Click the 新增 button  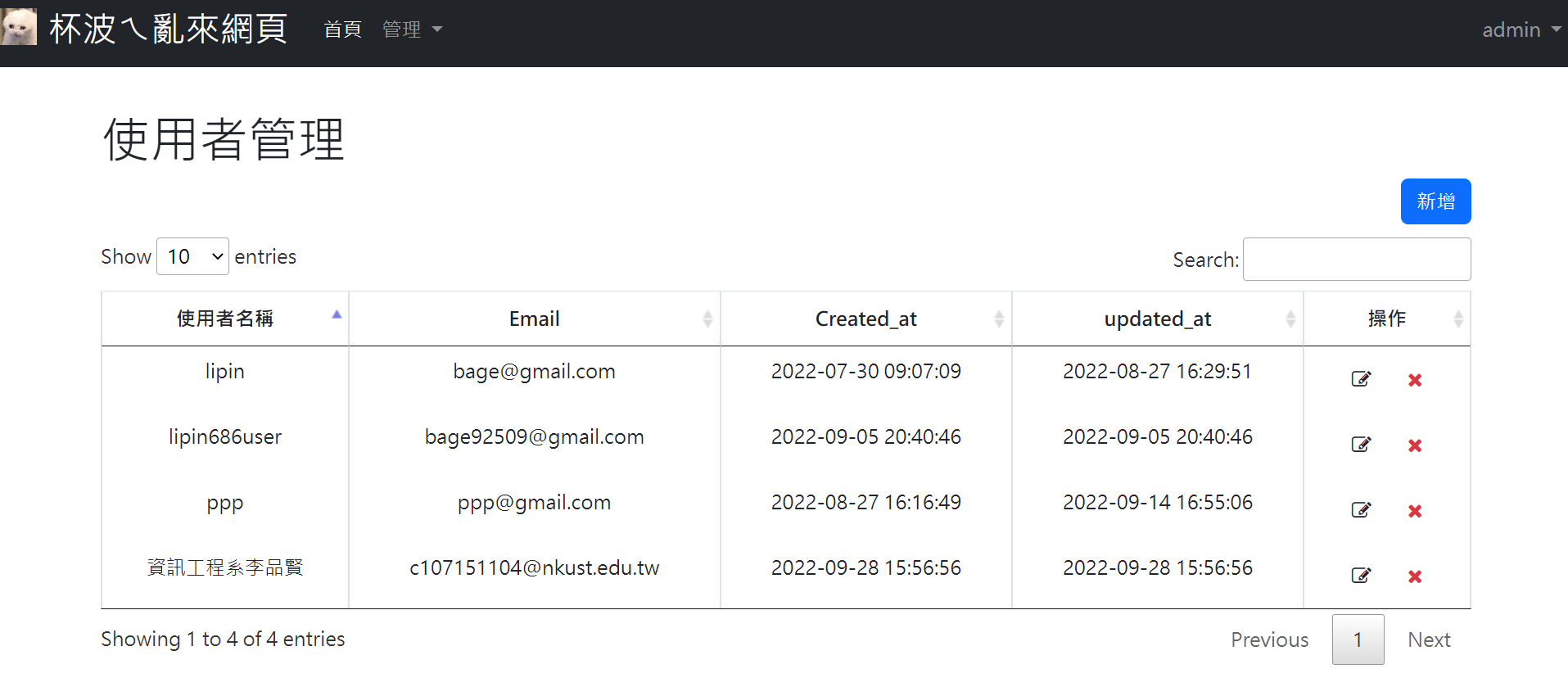[1435, 201]
